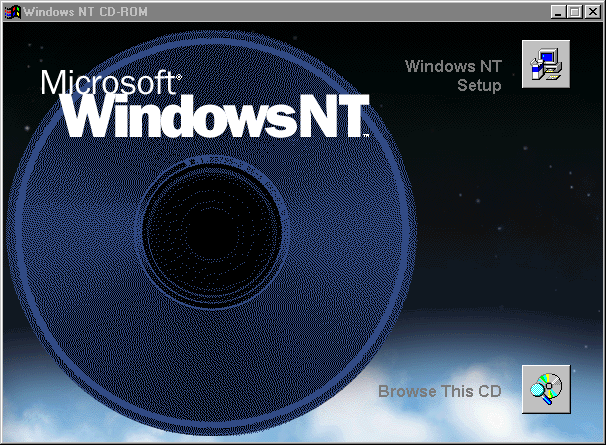Maximize the Windows NT CD-ROM window
Image resolution: width=606 pixels, height=445 pixels.
(574, 11)
